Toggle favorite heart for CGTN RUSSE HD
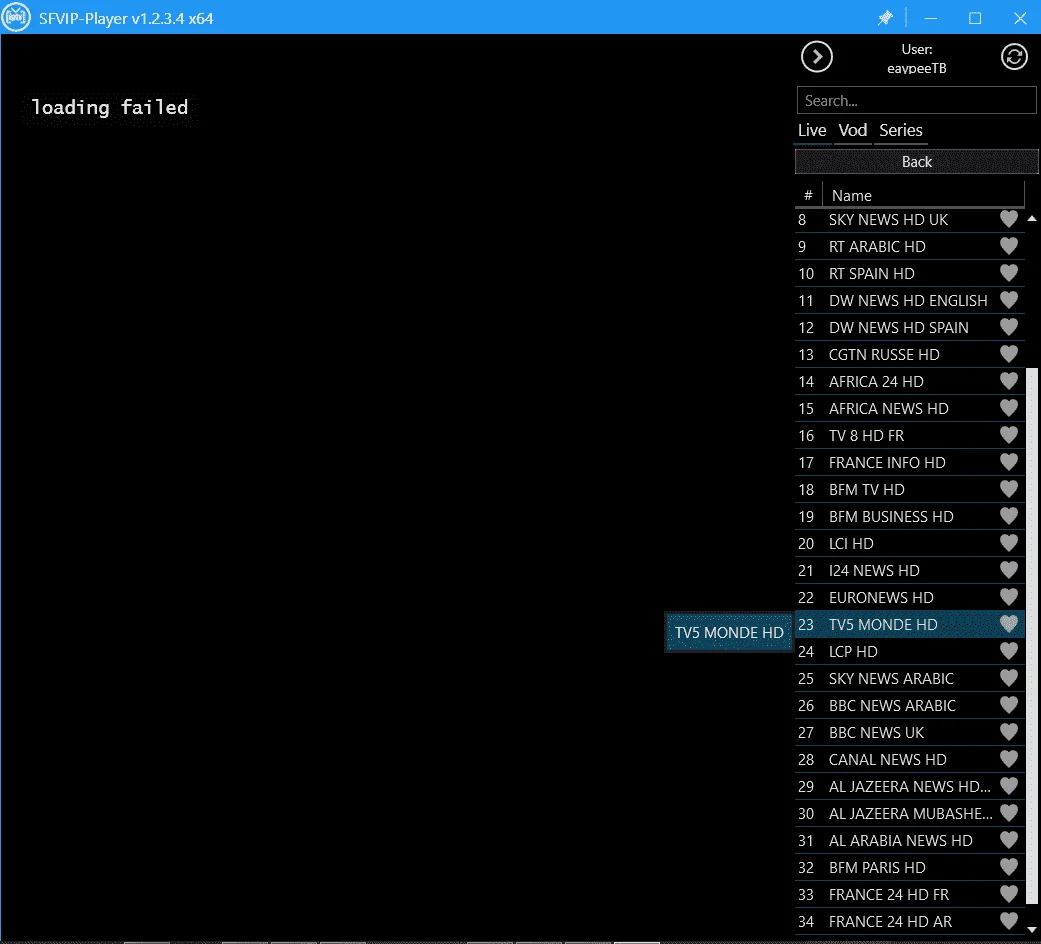 pos(1008,354)
